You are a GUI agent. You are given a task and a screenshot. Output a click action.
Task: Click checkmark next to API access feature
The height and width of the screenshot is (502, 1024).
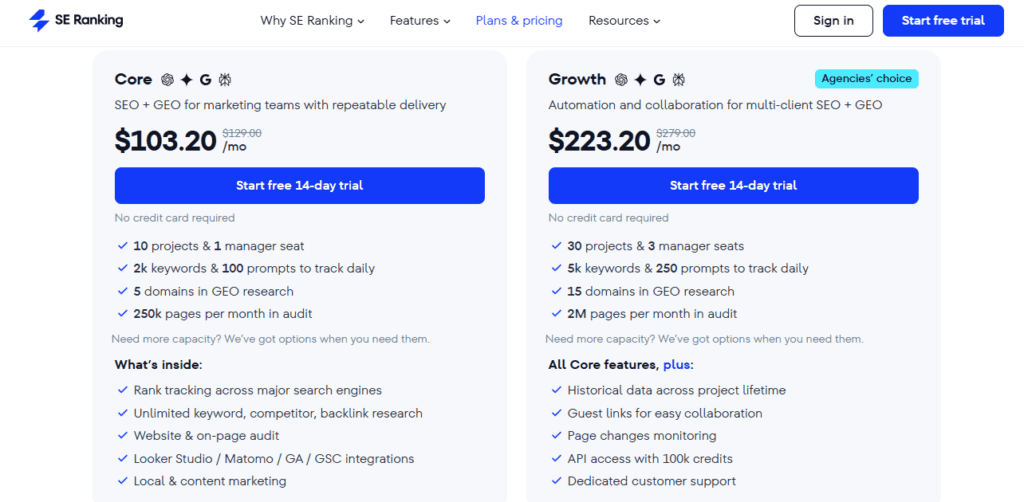[556, 458]
